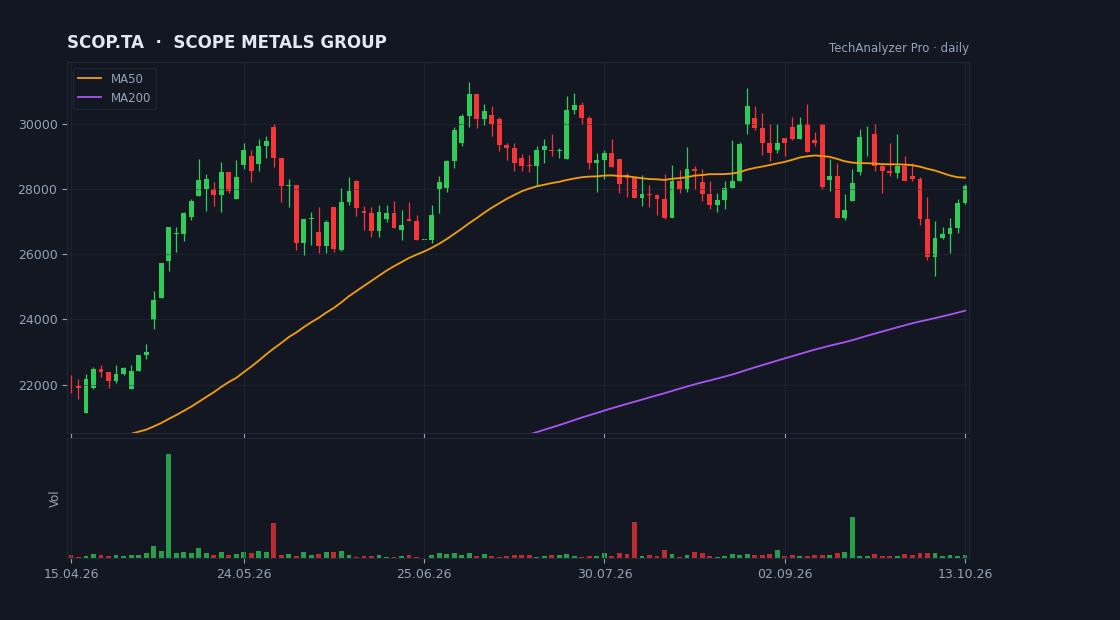Screen dimensions: 1120x620
Task: Click the red volume spike after 30.07.26
Action: 634,540
